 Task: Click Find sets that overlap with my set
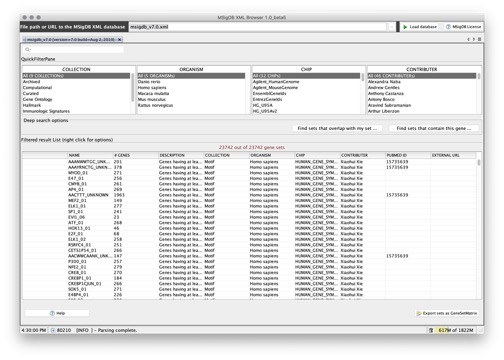coord(337,128)
